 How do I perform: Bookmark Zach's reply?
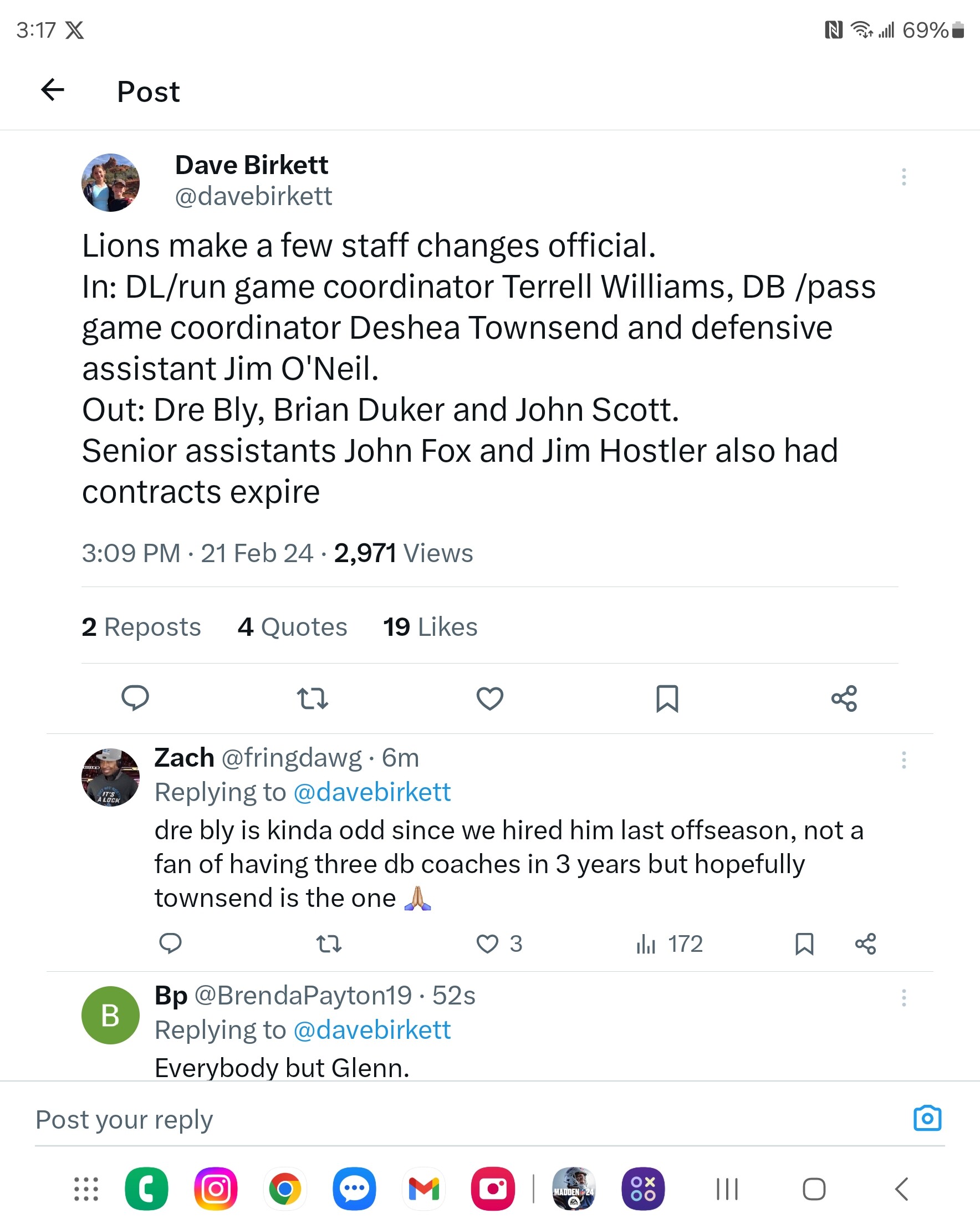804,943
